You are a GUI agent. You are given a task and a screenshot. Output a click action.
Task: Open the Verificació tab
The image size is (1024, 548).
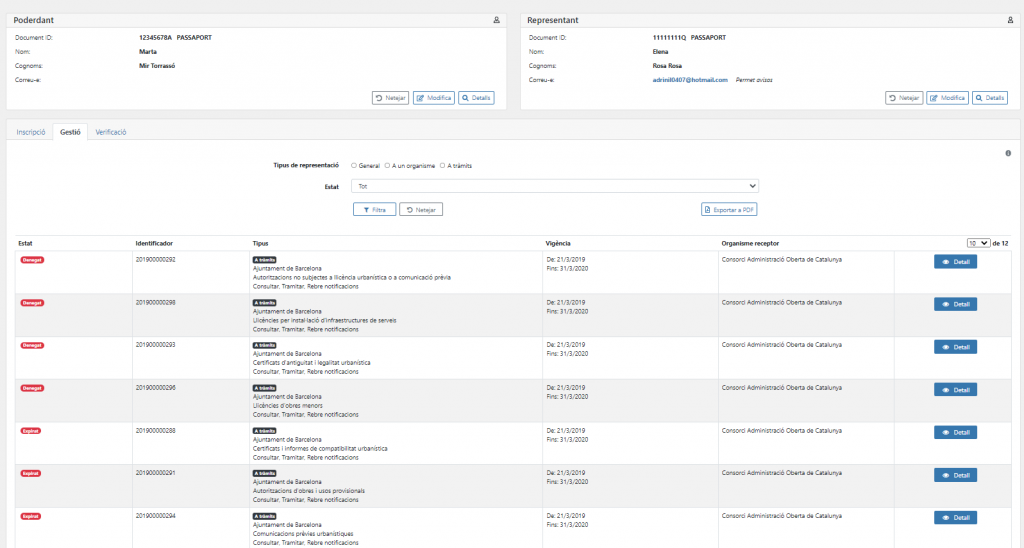coord(110,132)
